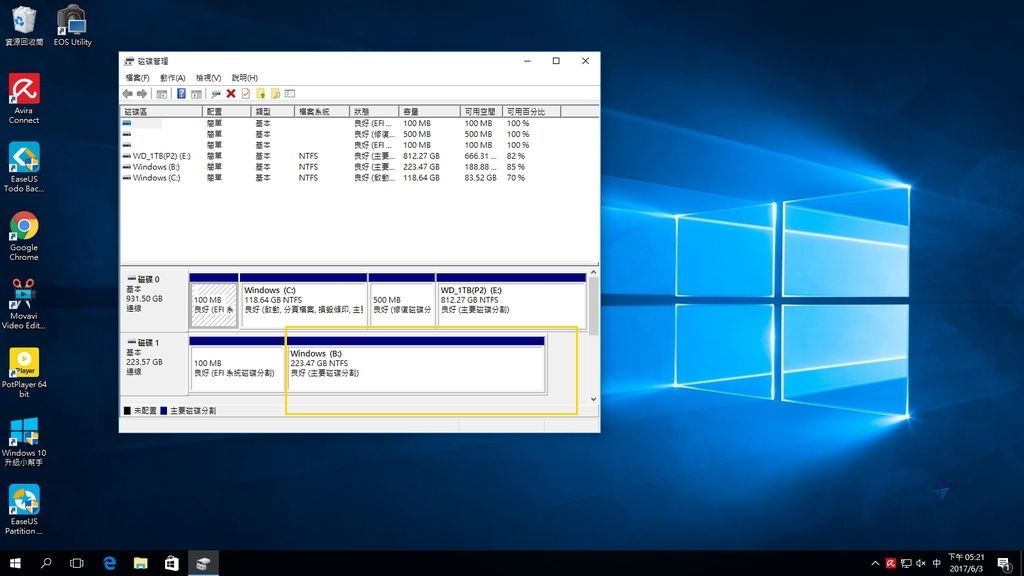The height and width of the screenshot is (576, 1024).
Task: Click the red X delete toolbar icon
Action: 231,93
